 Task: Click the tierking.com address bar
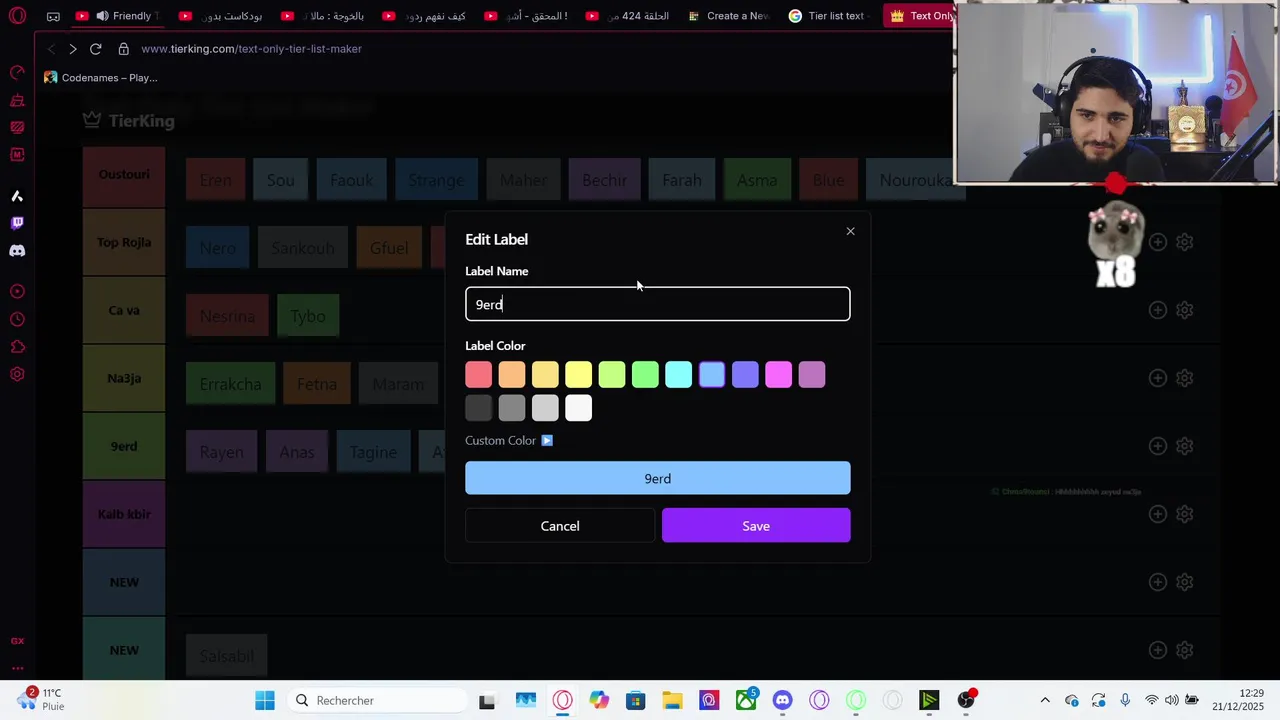pyautogui.click(x=252, y=49)
